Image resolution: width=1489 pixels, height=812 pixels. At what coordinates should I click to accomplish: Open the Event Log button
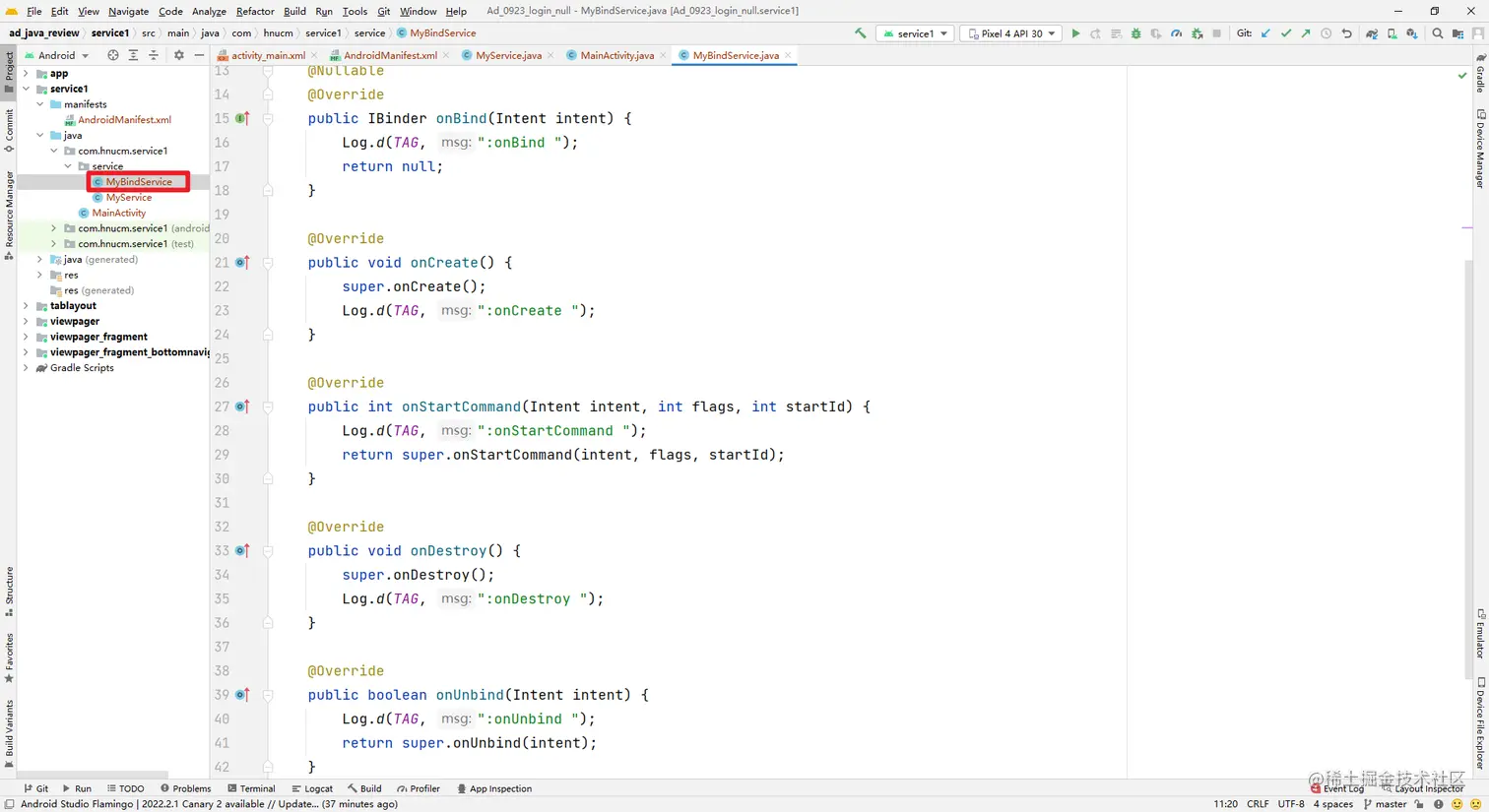click(x=1337, y=788)
